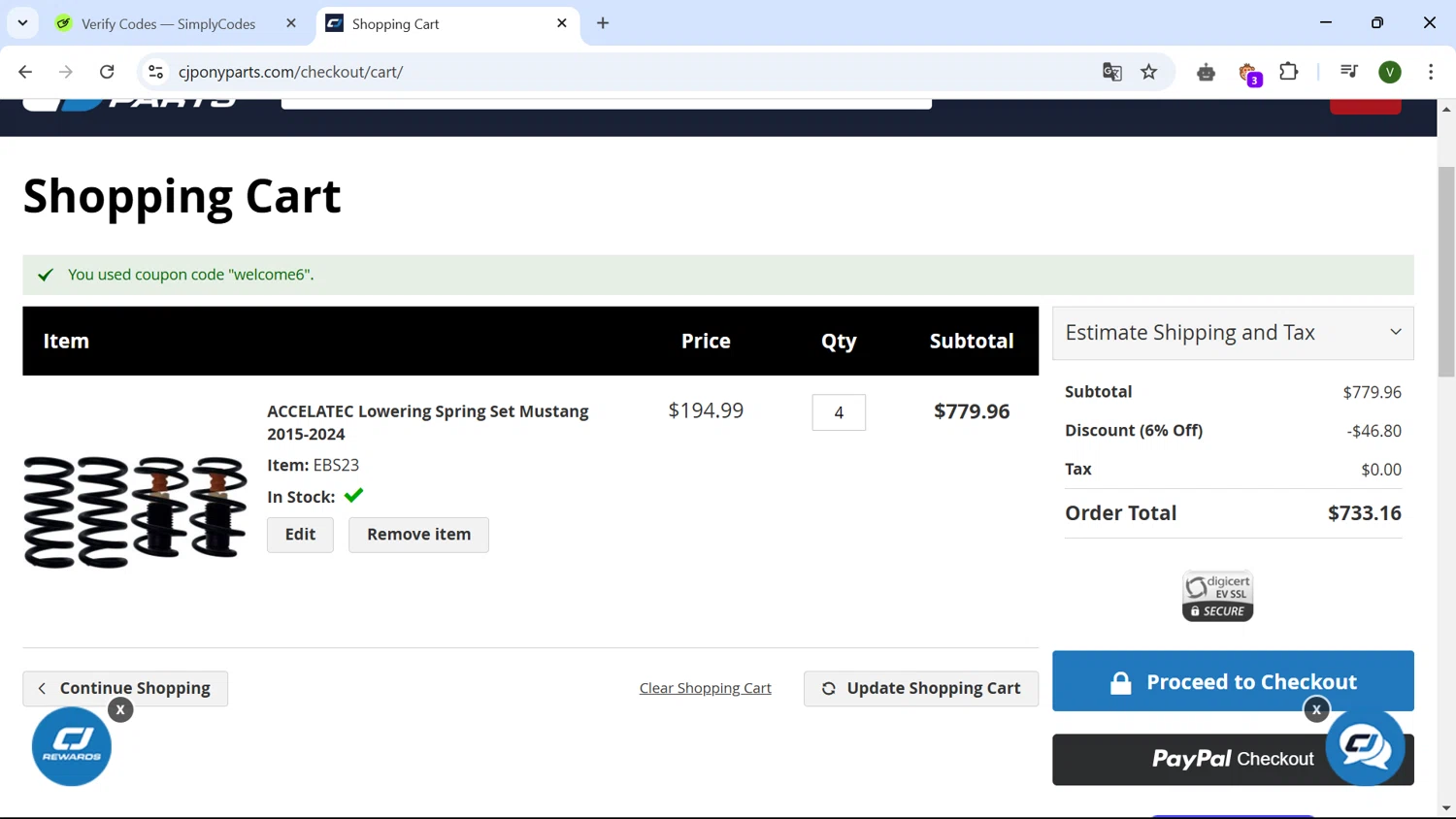Viewport: 1456px width, 819px height.
Task: Open the Chrome profile avatar V
Action: [1390, 72]
